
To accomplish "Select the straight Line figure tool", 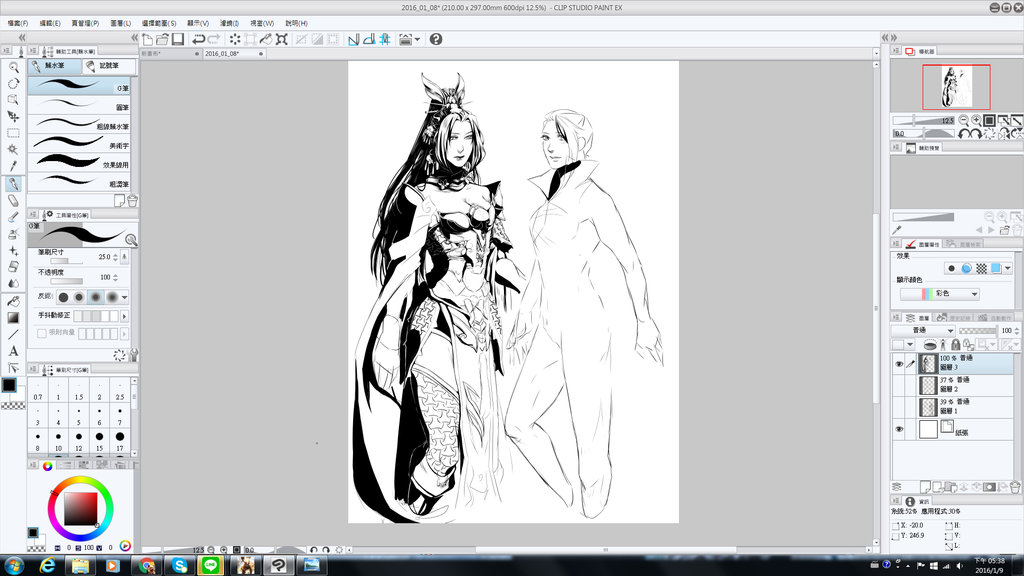I will point(13,334).
